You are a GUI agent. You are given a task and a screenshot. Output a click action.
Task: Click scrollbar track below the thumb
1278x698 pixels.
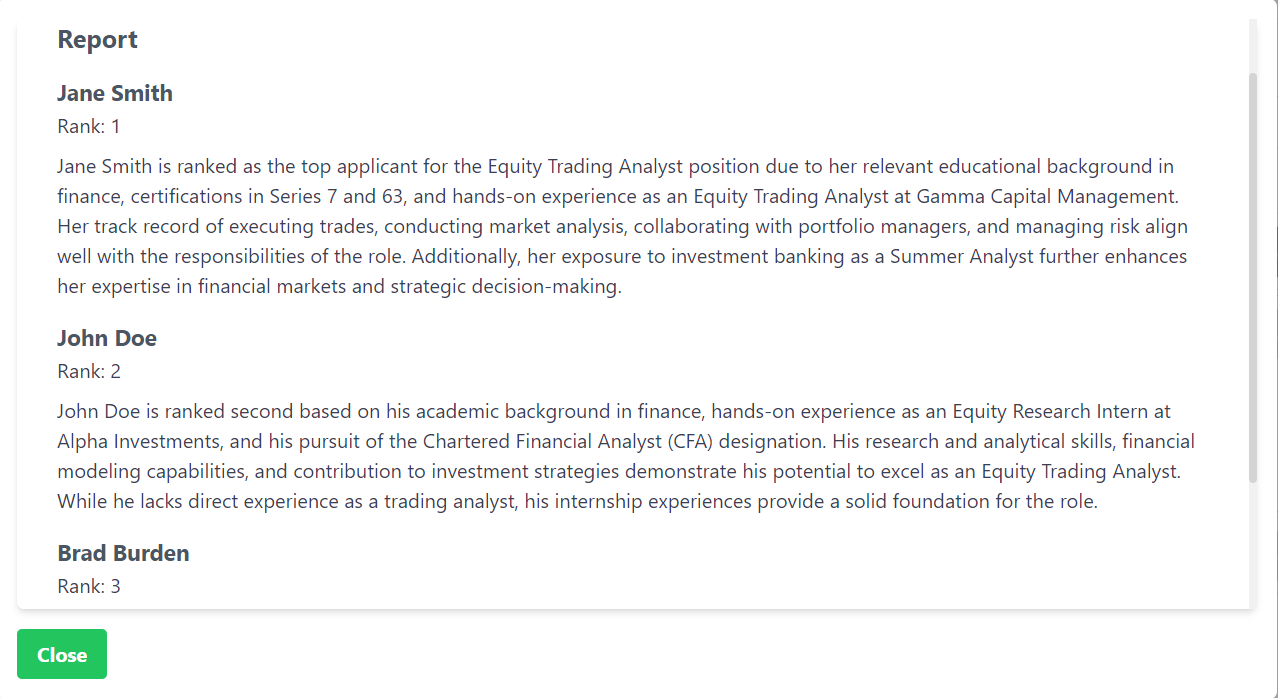click(x=1253, y=545)
